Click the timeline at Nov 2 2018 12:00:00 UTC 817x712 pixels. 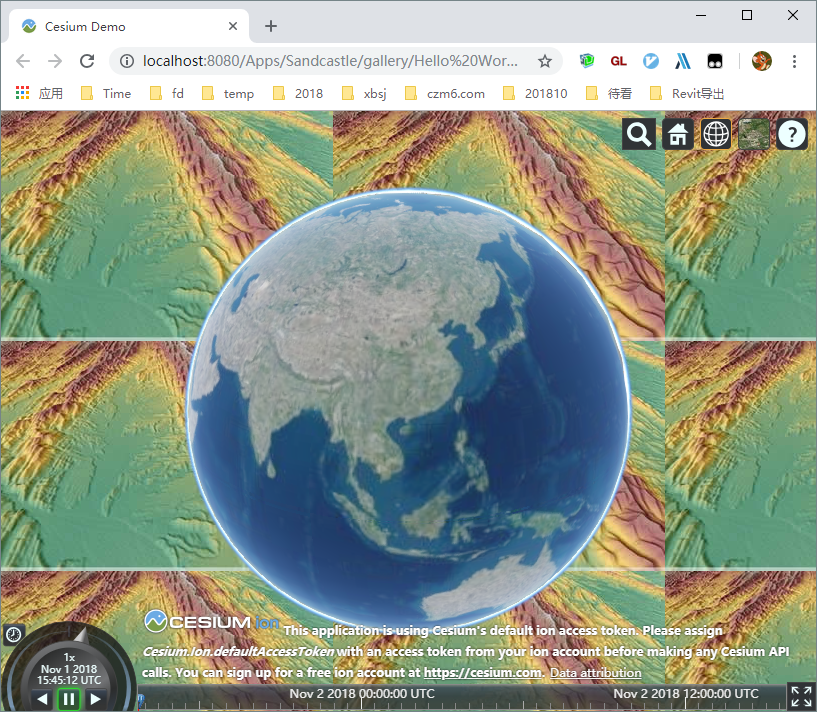point(686,694)
